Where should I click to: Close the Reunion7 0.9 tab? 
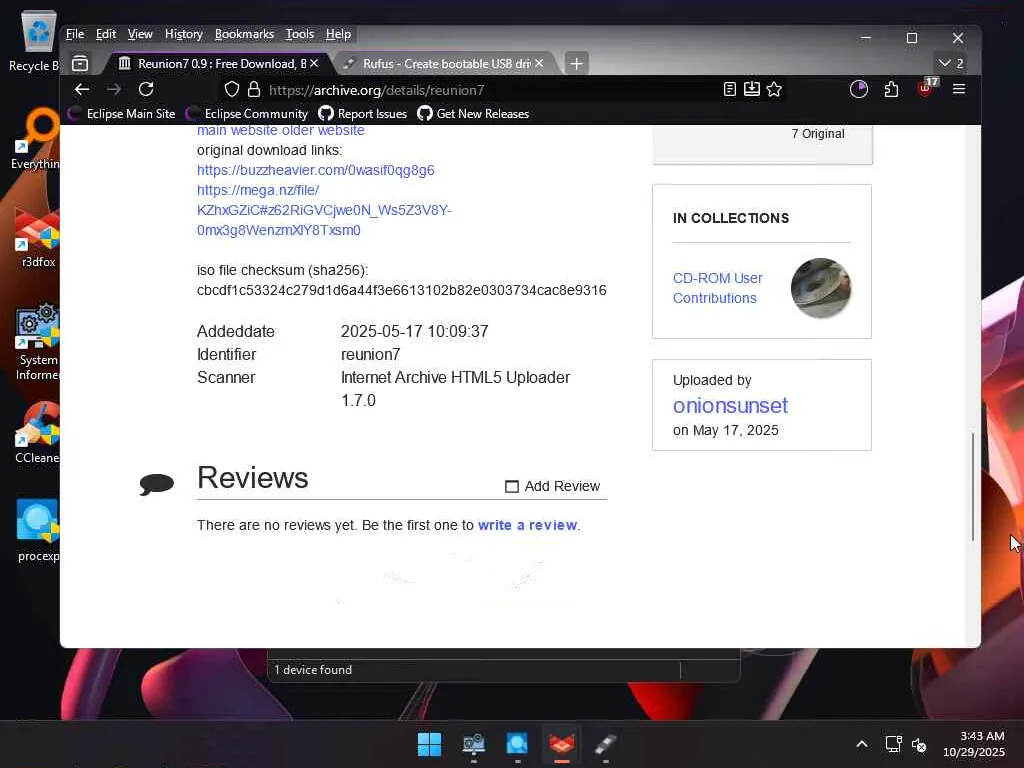click(x=314, y=63)
